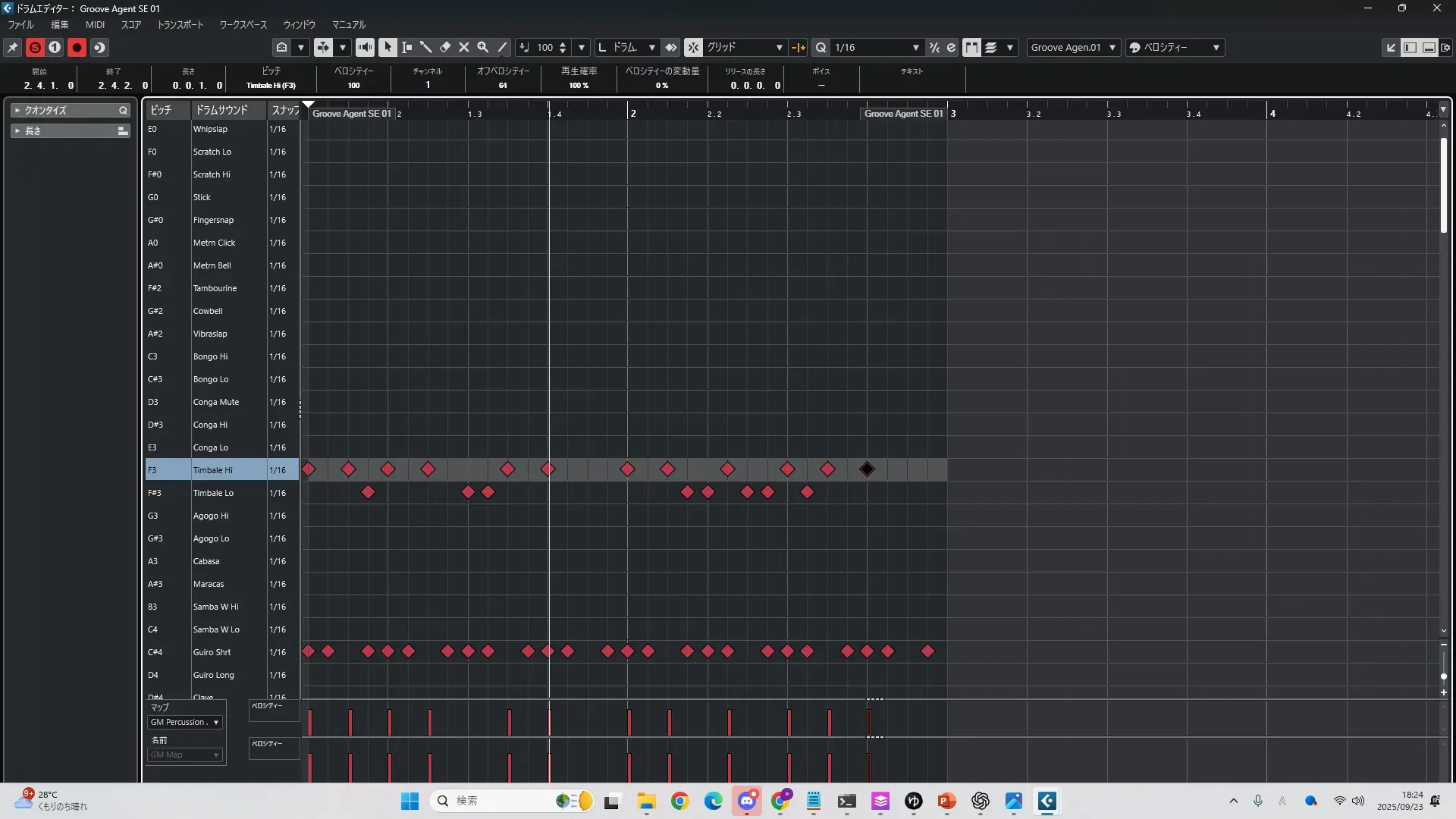The height and width of the screenshot is (819, 1456).
Task: Select the Mute tool (X icon)
Action: [464, 47]
